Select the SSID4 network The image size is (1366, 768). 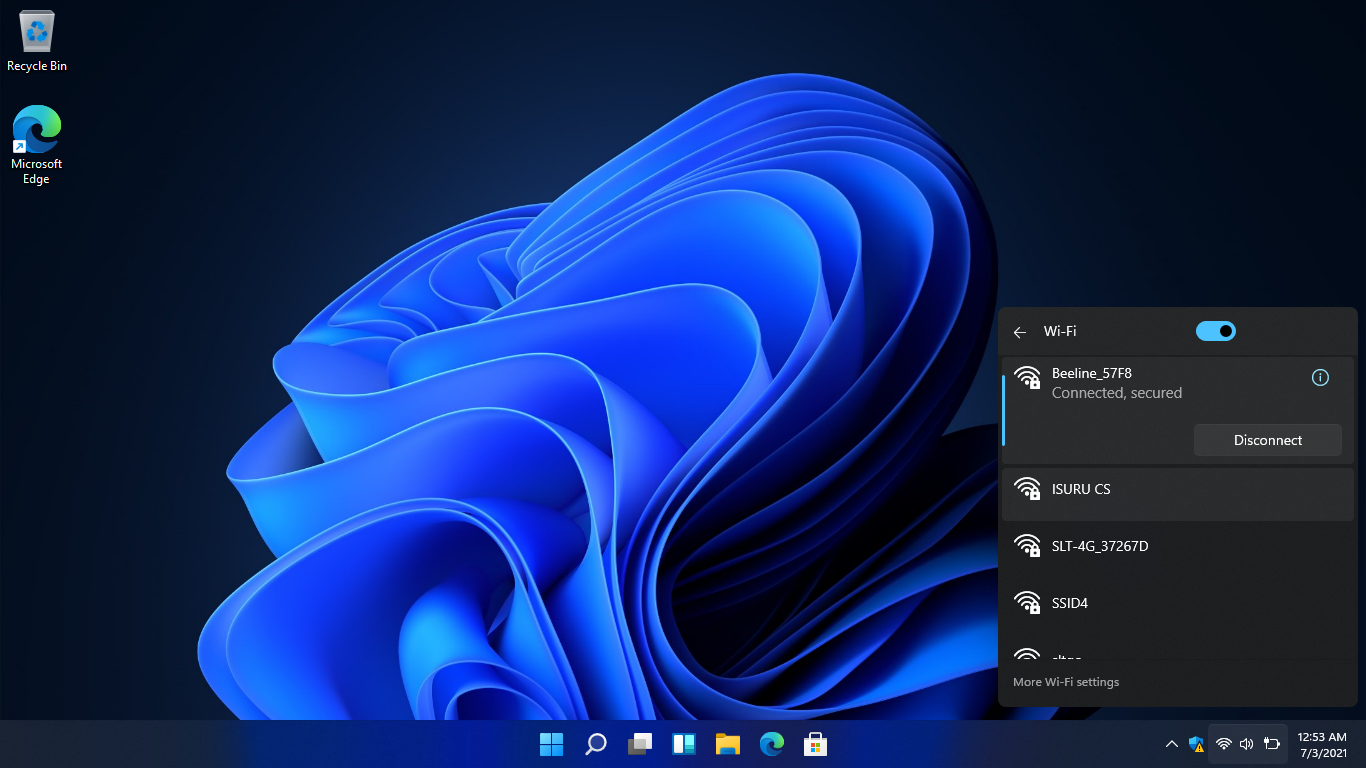(1177, 604)
